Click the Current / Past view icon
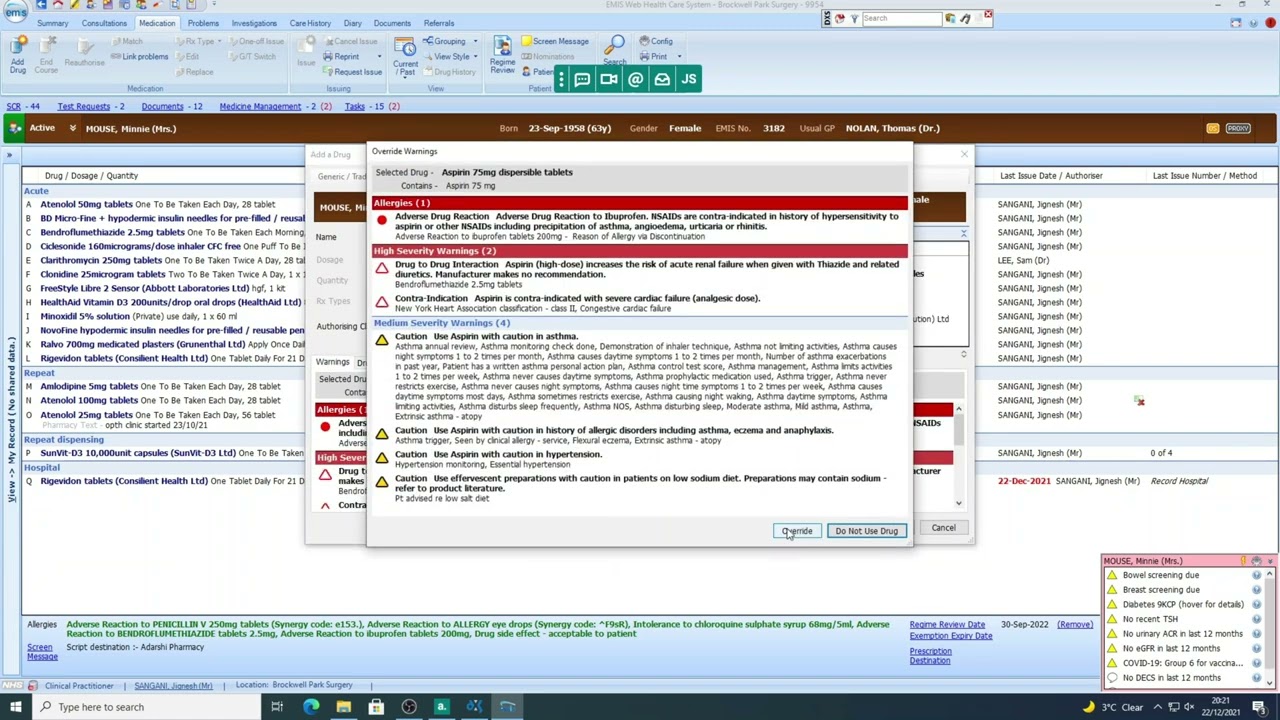The height and width of the screenshot is (720, 1280). [x=405, y=56]
